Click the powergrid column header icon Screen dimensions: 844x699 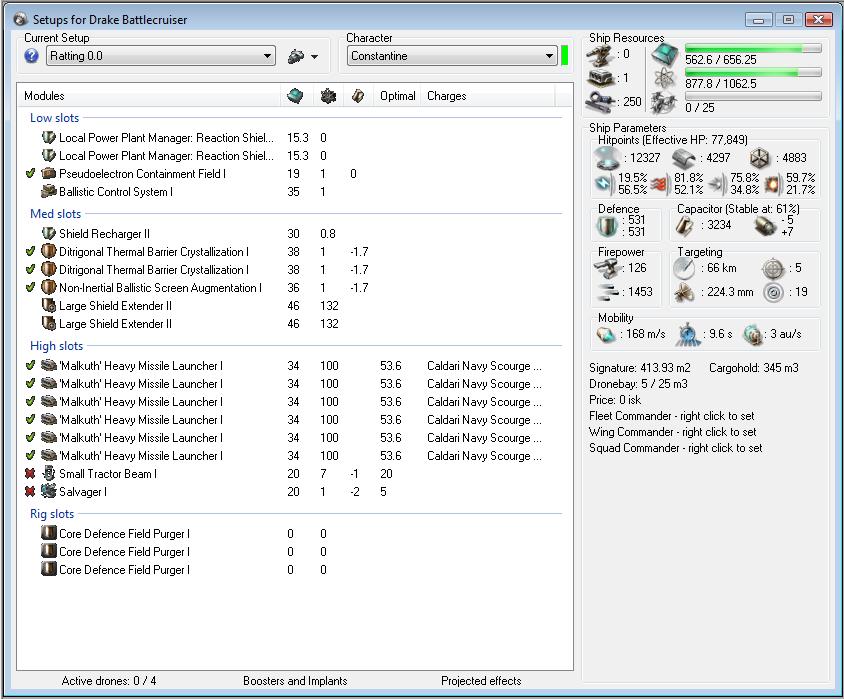327,96
